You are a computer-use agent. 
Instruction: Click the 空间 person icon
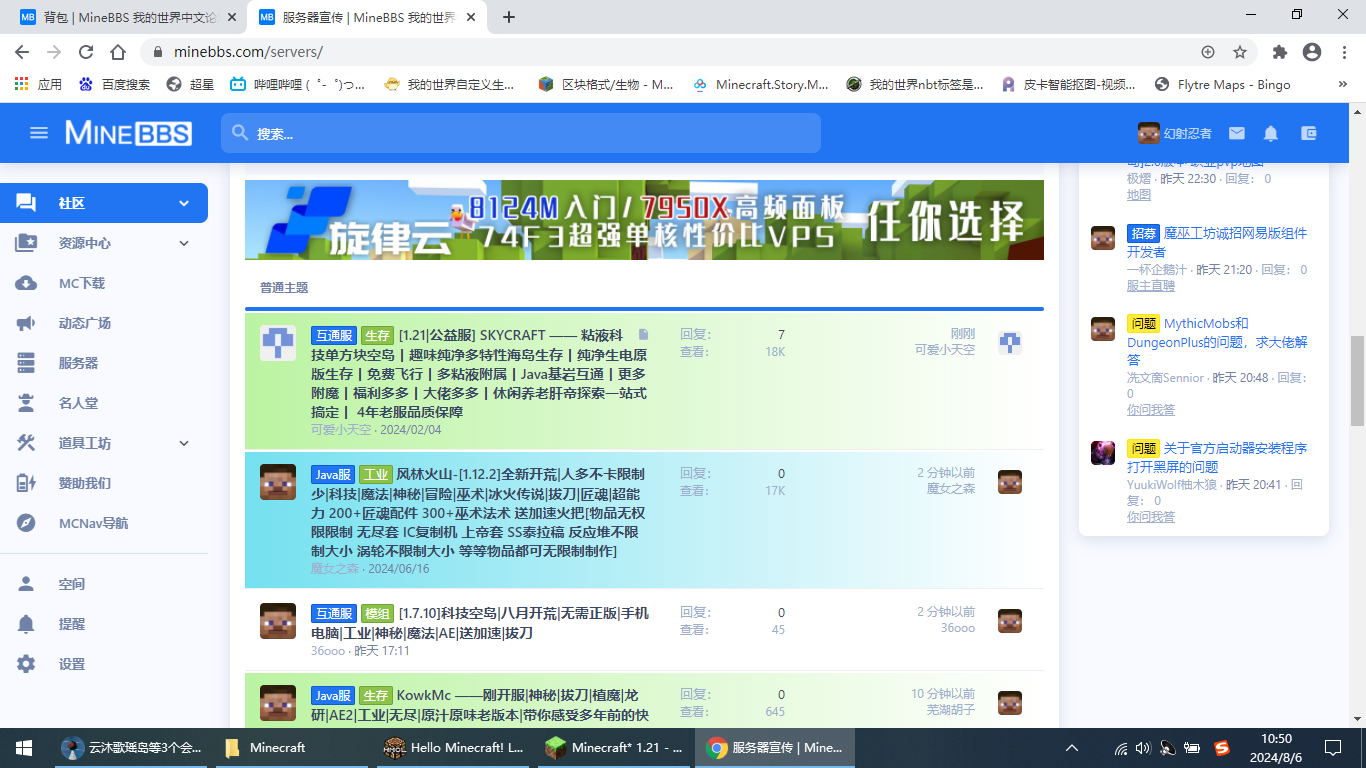click(26, 584)
